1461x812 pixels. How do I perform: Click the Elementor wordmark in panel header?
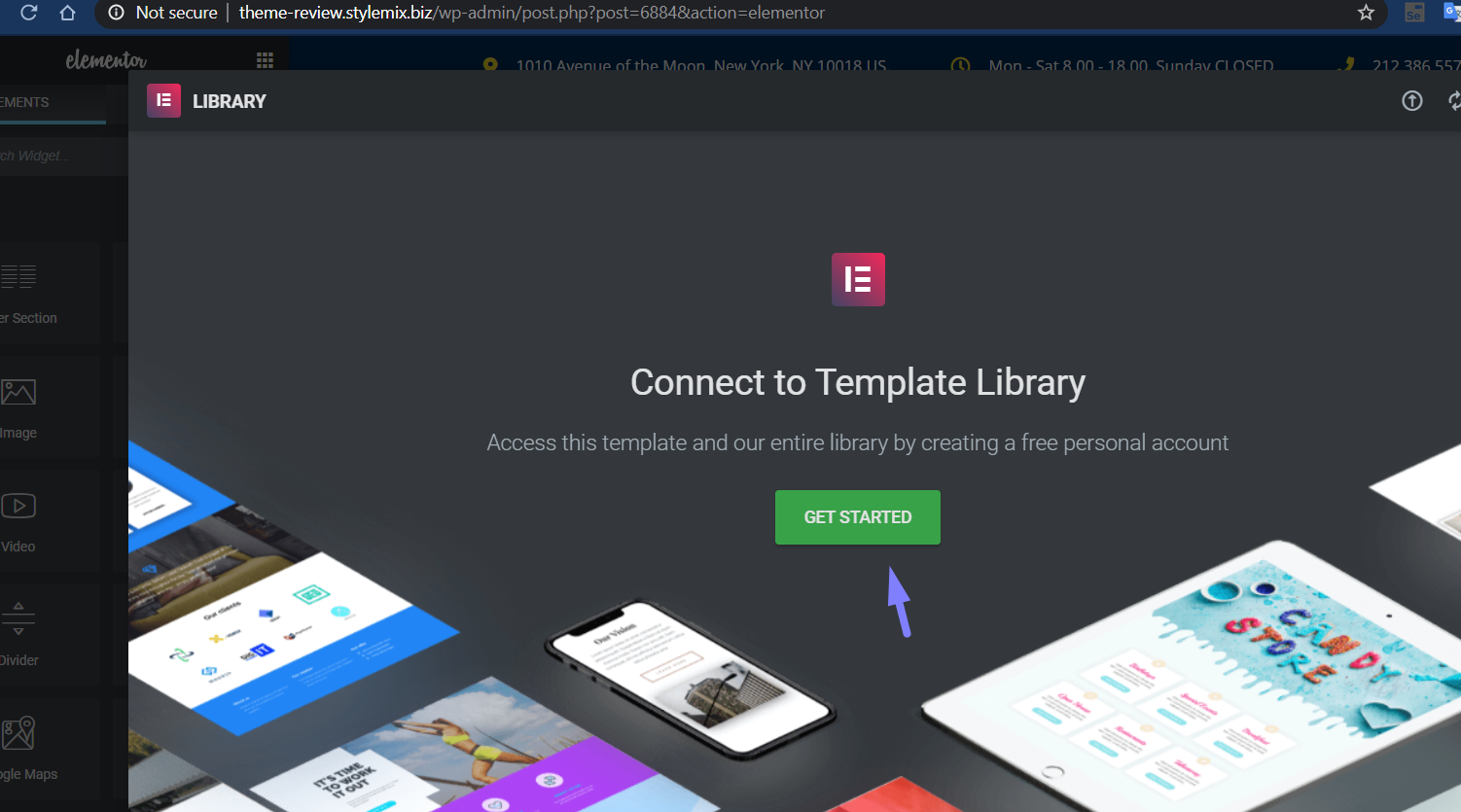click(x=106, y=60)
